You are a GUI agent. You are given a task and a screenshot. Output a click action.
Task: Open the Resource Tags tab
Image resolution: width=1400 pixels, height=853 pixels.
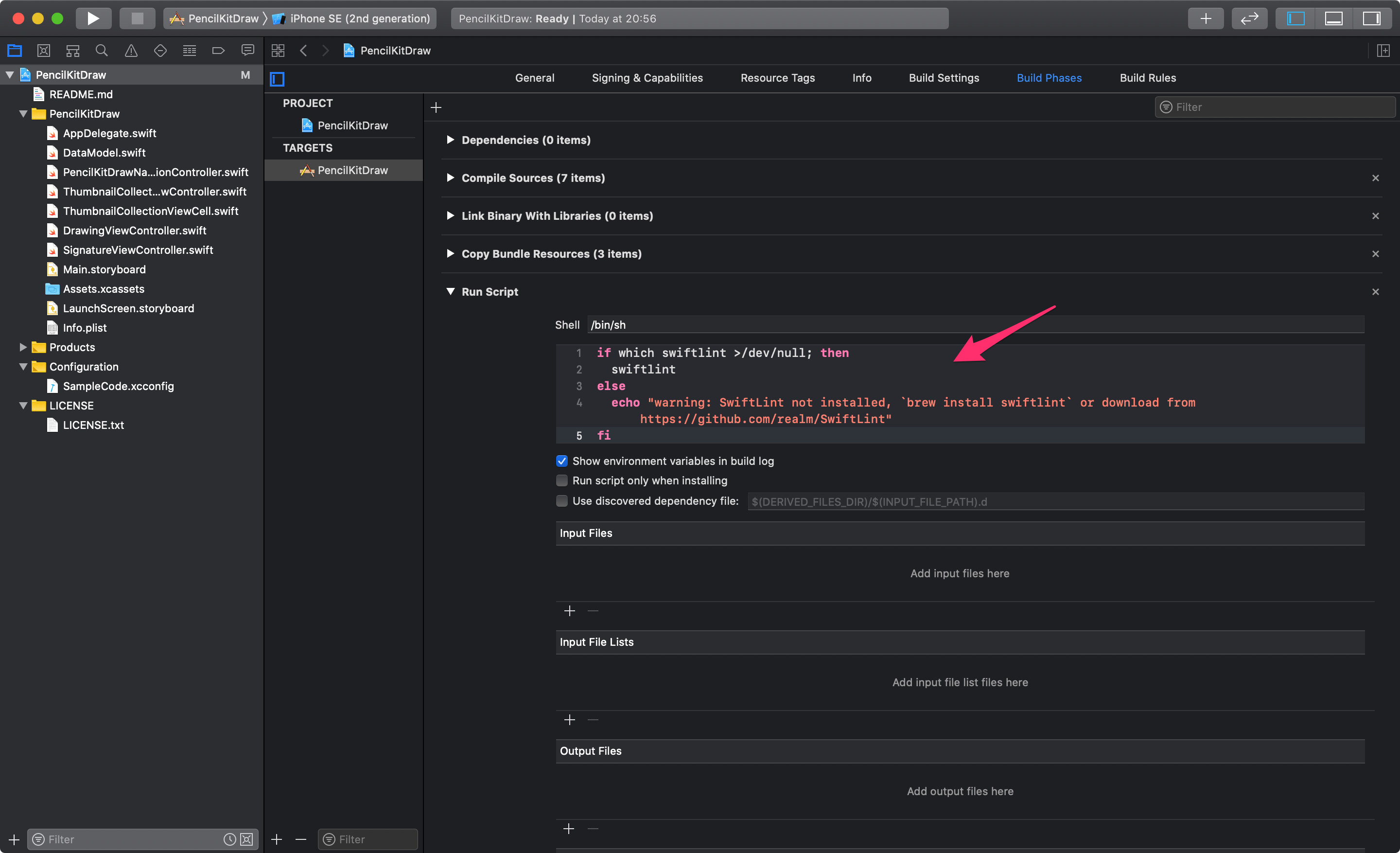[x=777, y=78]
